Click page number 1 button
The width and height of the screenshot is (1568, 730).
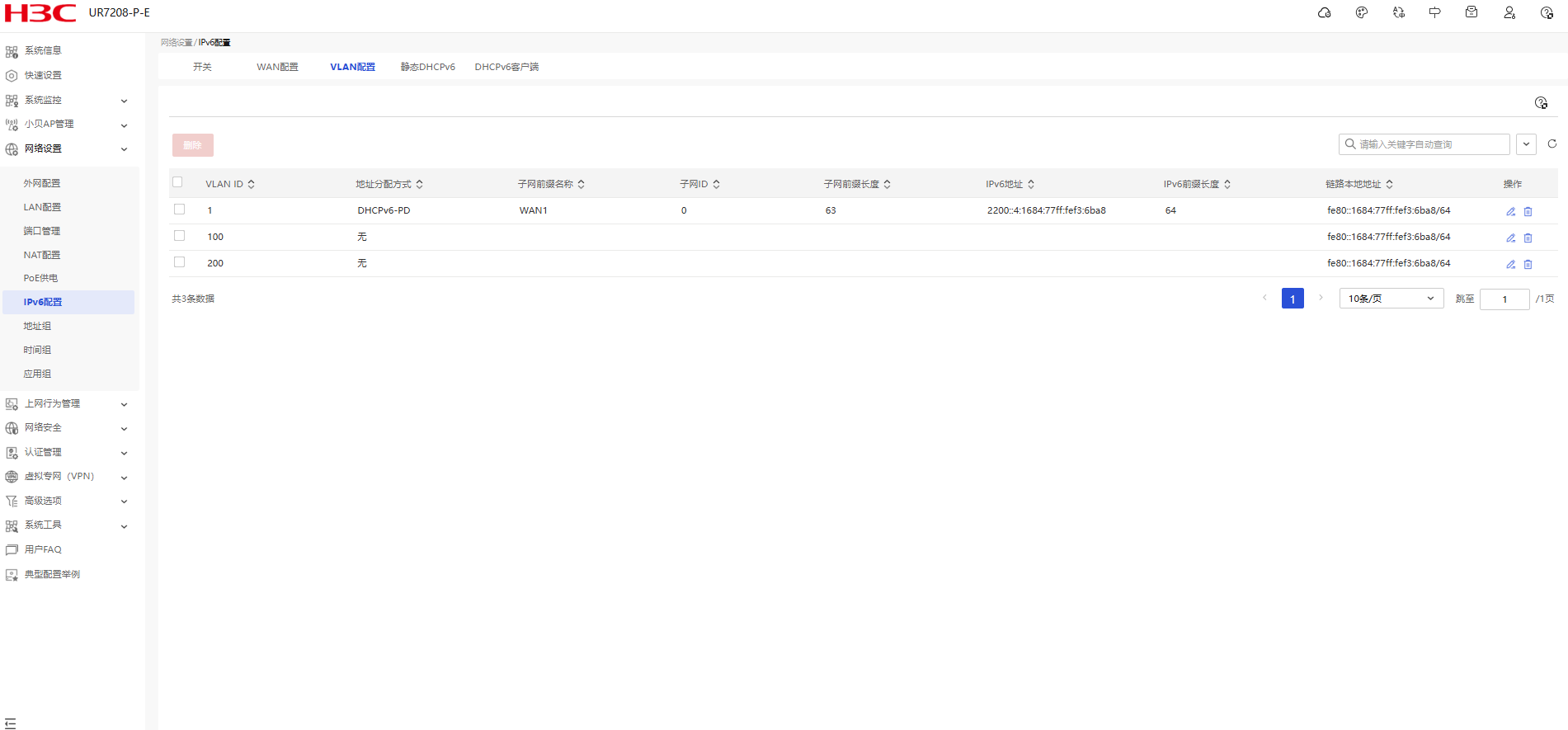click(x=1292, y=299)
